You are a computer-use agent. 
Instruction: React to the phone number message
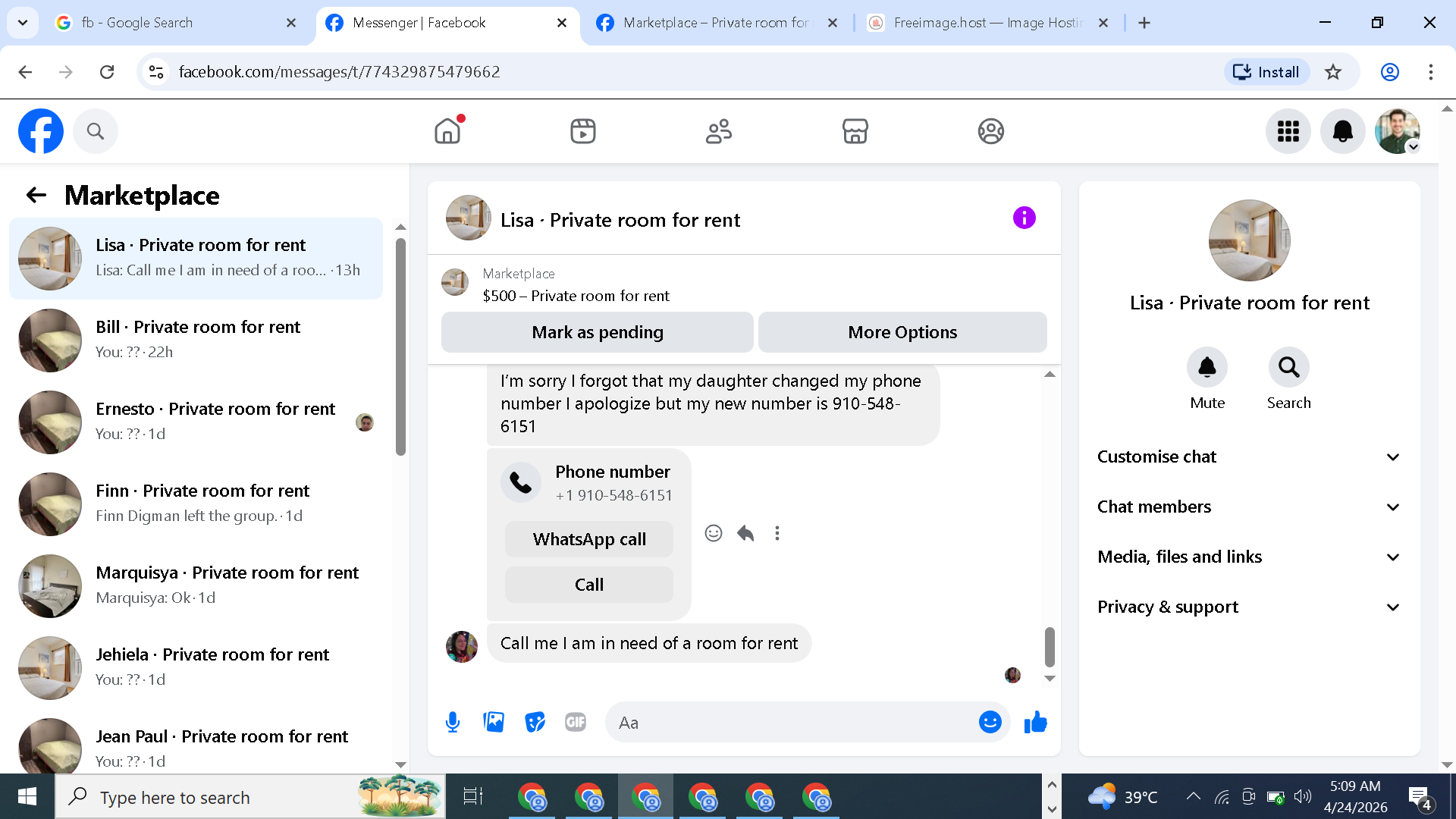point(714,534)
